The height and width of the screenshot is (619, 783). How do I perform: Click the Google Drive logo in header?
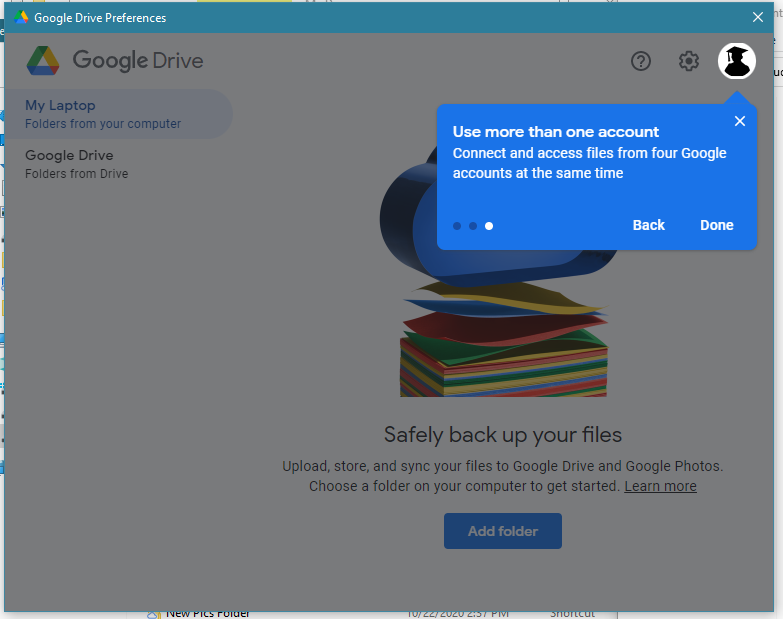click(x=115, y=61)
